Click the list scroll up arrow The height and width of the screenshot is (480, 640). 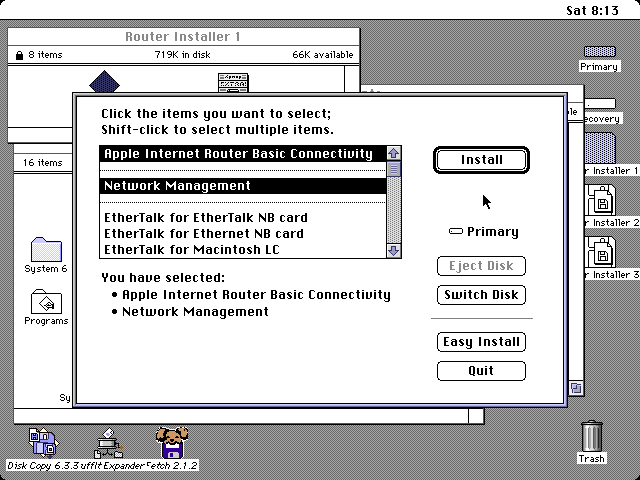[393, 153]
